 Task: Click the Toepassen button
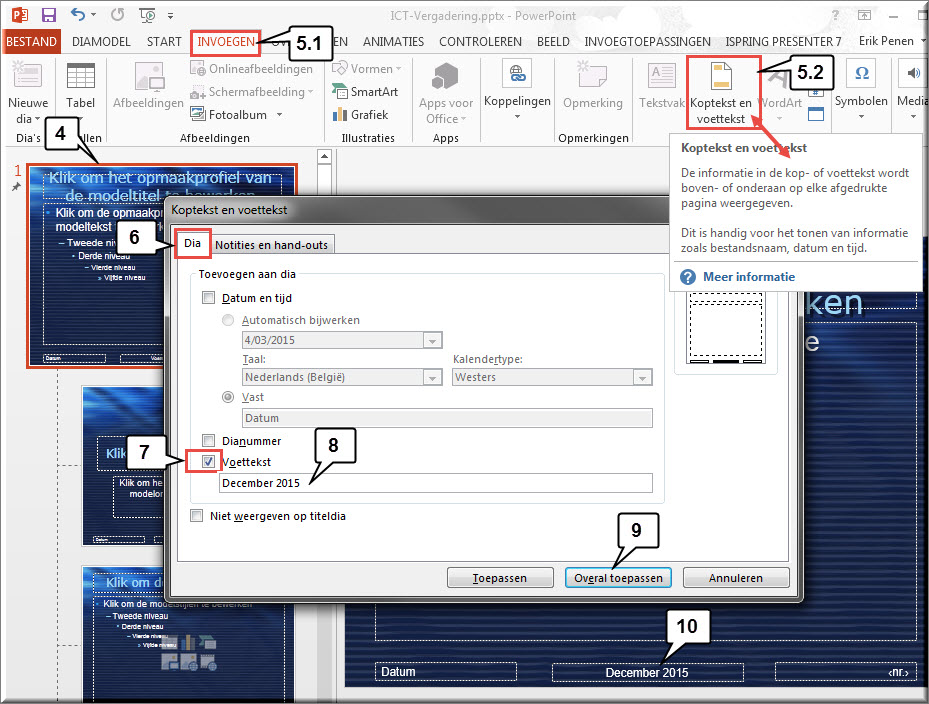500,578
